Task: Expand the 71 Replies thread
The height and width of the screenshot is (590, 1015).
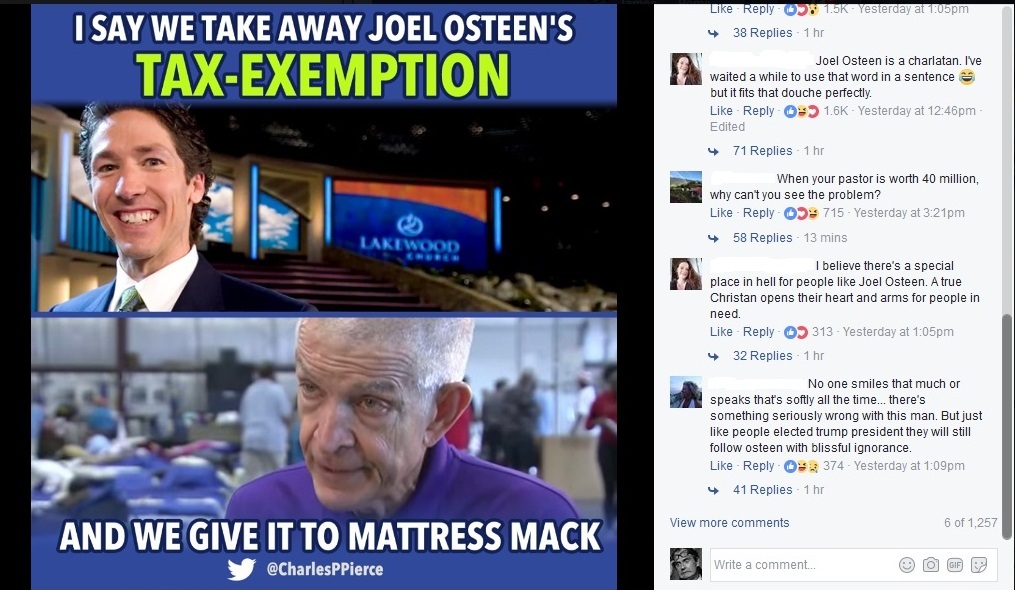Action: point(762,150)
